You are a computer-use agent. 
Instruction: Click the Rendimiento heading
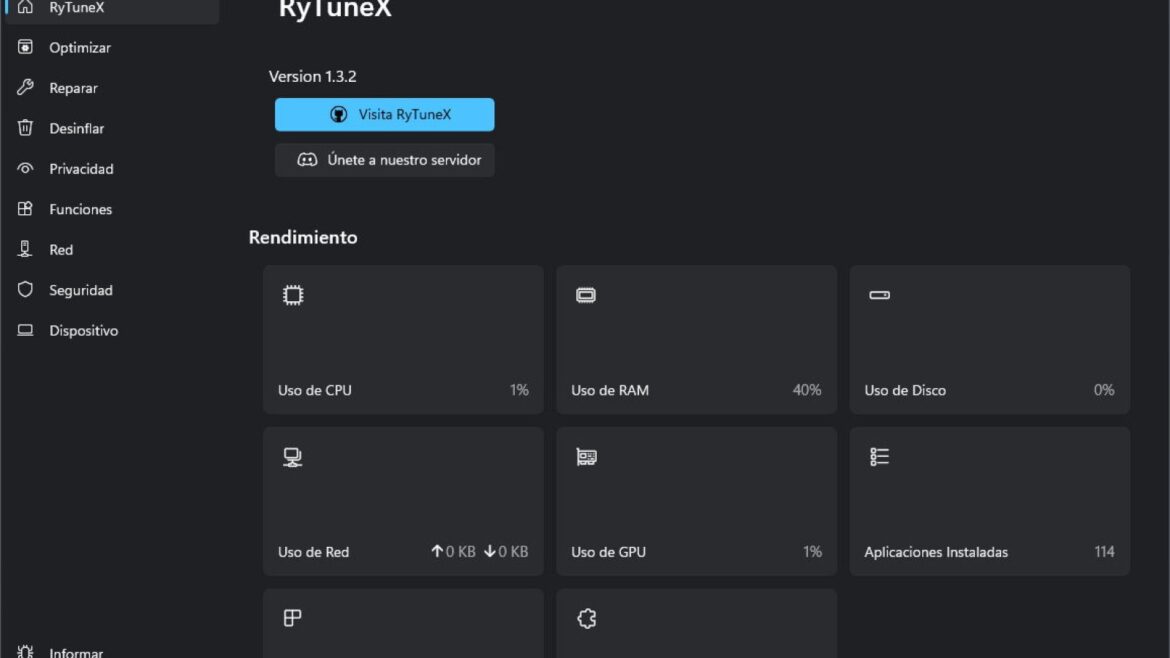(303, 237)
